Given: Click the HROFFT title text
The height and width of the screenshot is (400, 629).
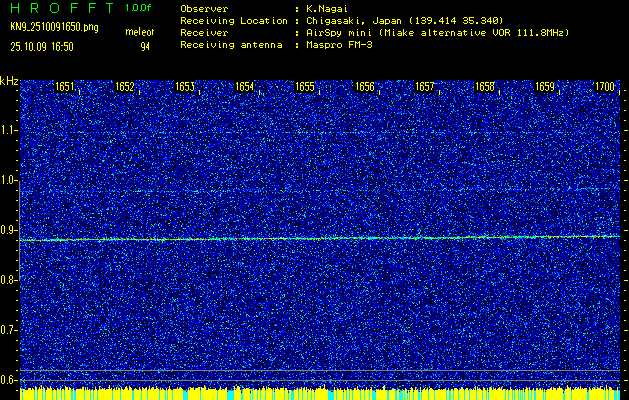Looking at the screenshot, I should click(x=60, y=7).
